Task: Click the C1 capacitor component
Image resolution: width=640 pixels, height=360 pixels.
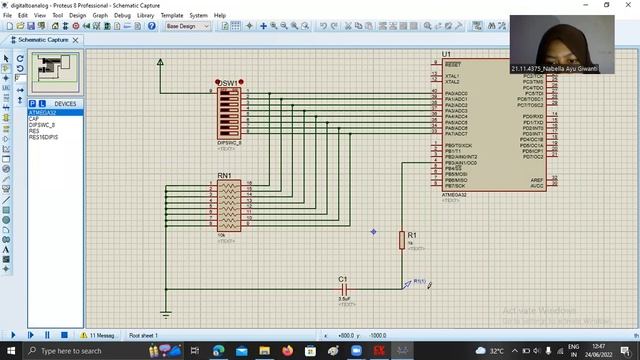Action: 344,290
